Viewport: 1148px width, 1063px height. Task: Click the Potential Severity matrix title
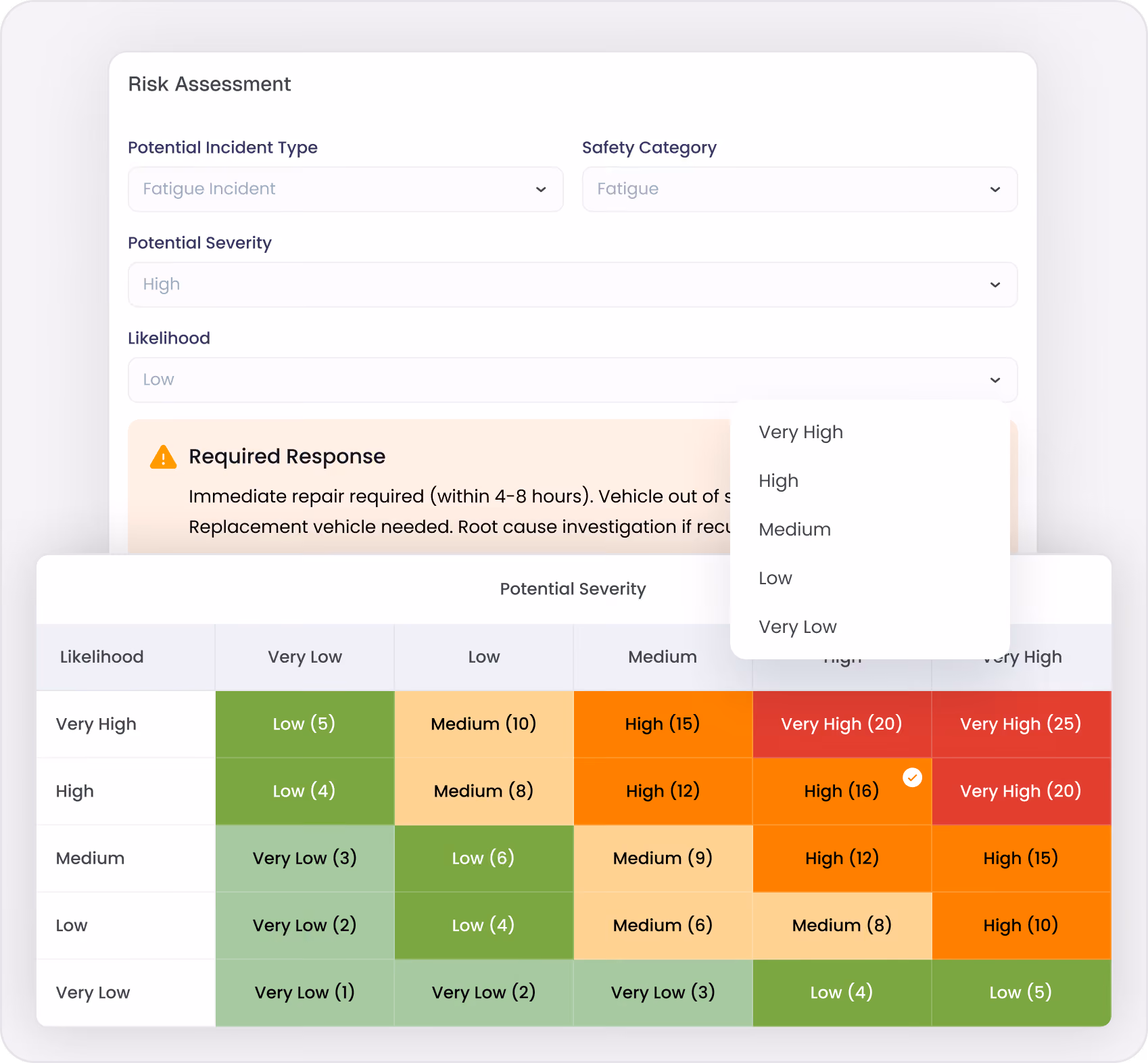573,589
